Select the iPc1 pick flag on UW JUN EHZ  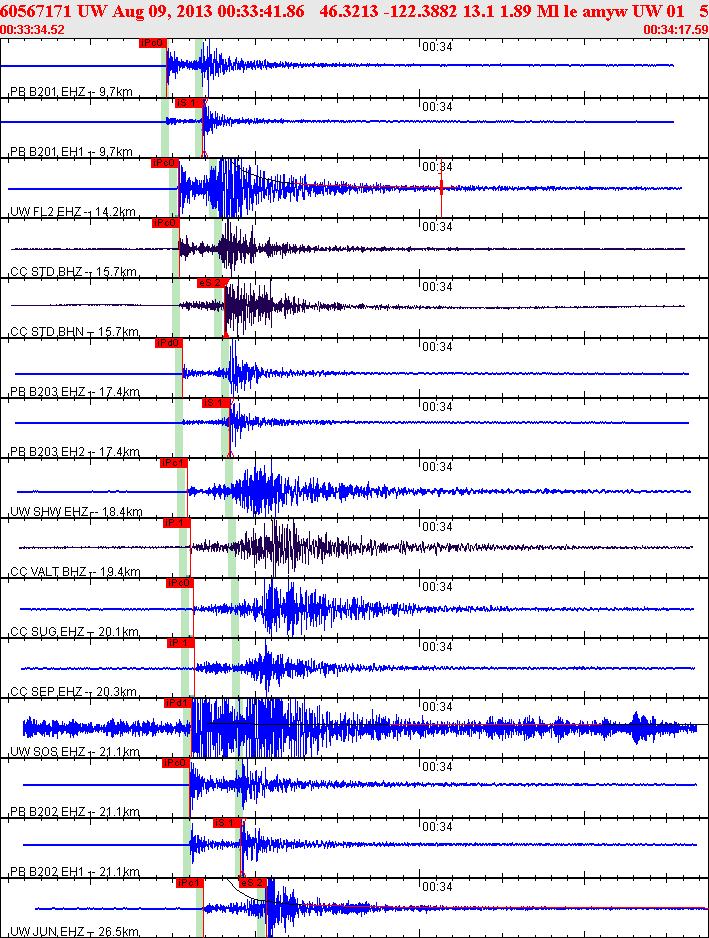point(190,883)
